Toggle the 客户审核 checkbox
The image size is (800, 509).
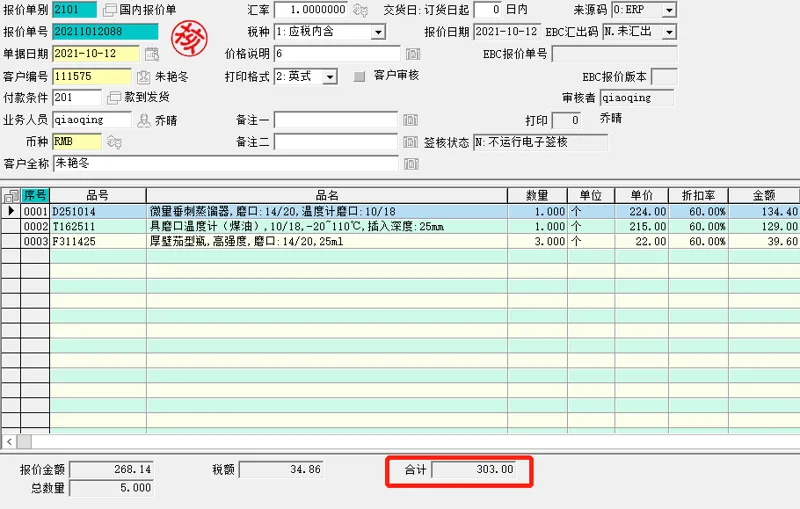click(359, 77)
